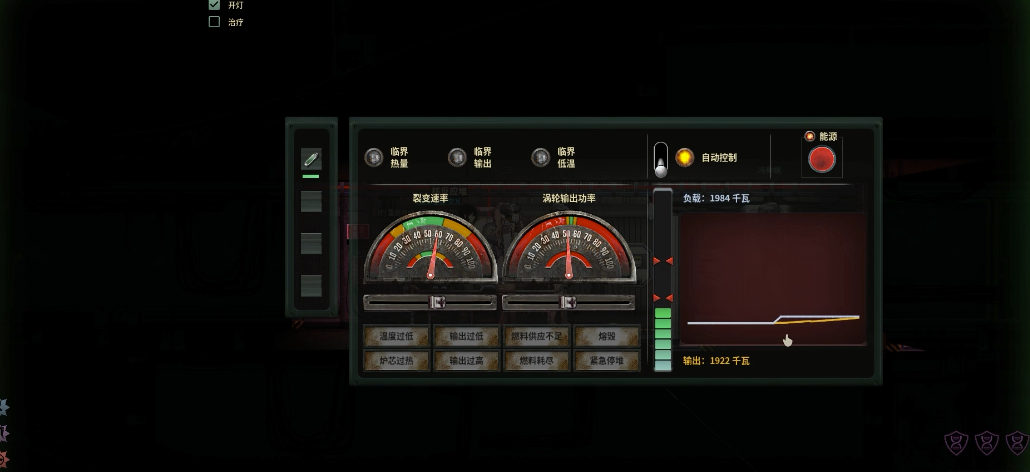The height and width of the screenshot is (472, 1030).
Task: Click the 裂变速率 gauge dial
Action: pos(430,246)
